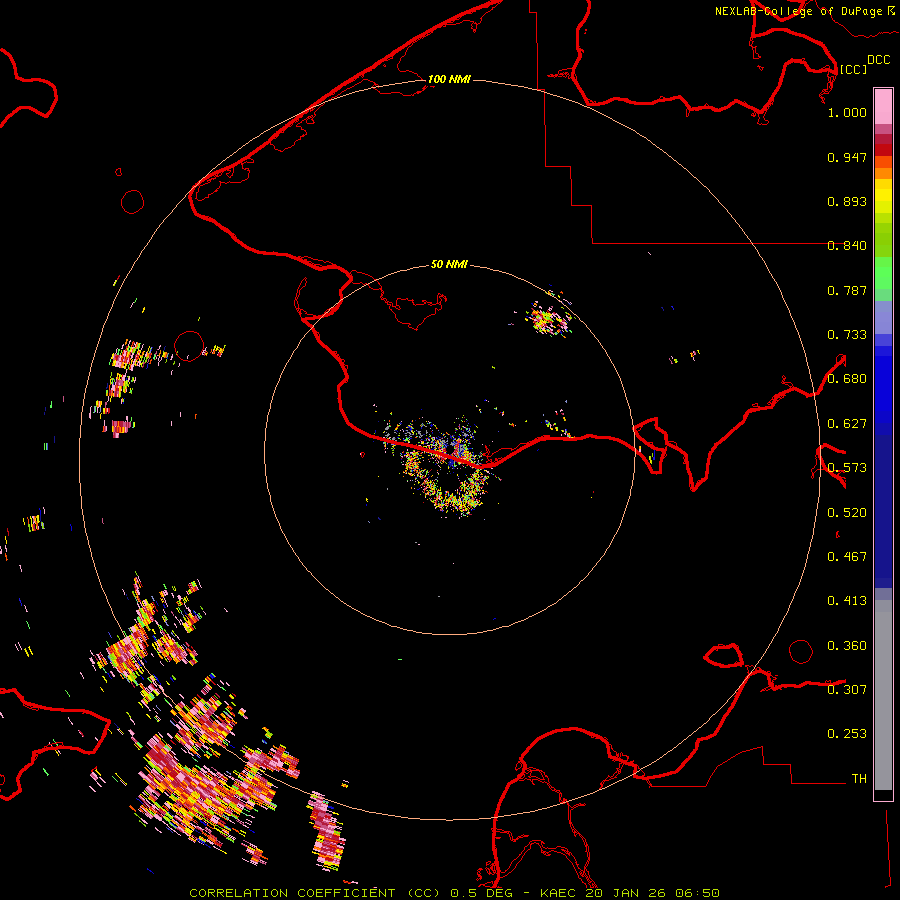Select the 1.000 value on the color scale
The width and height of the screenshot is (900, 900).
(847, 113)
